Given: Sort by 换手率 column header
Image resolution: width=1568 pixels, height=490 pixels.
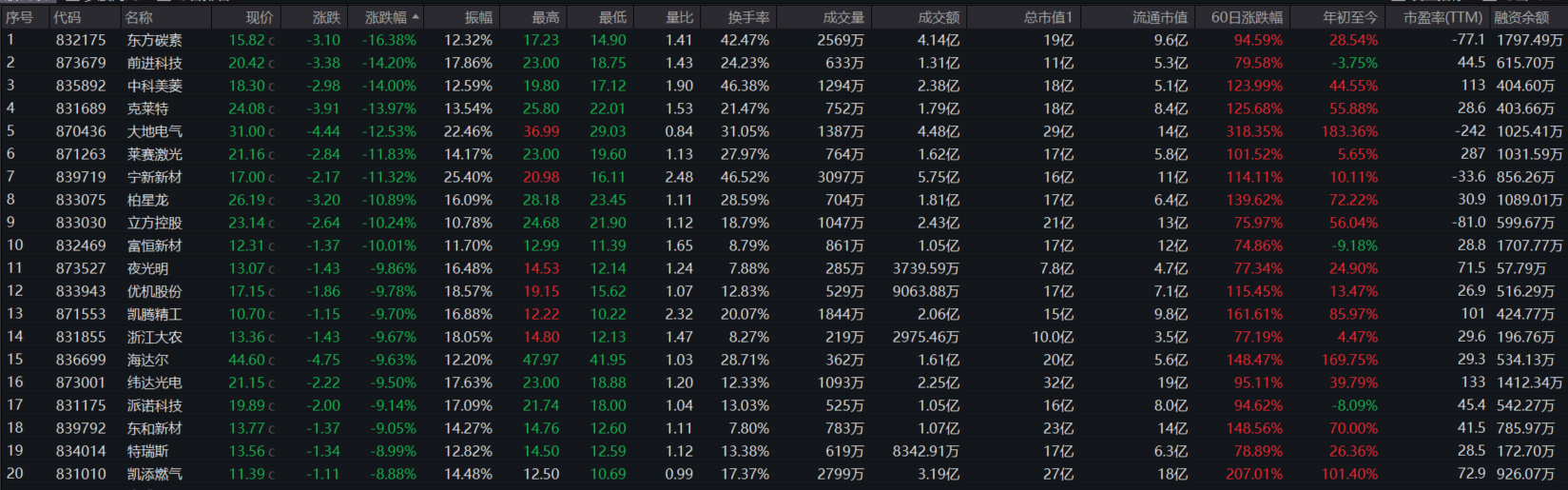Looking at the screenshot, I should coord(748,17).
